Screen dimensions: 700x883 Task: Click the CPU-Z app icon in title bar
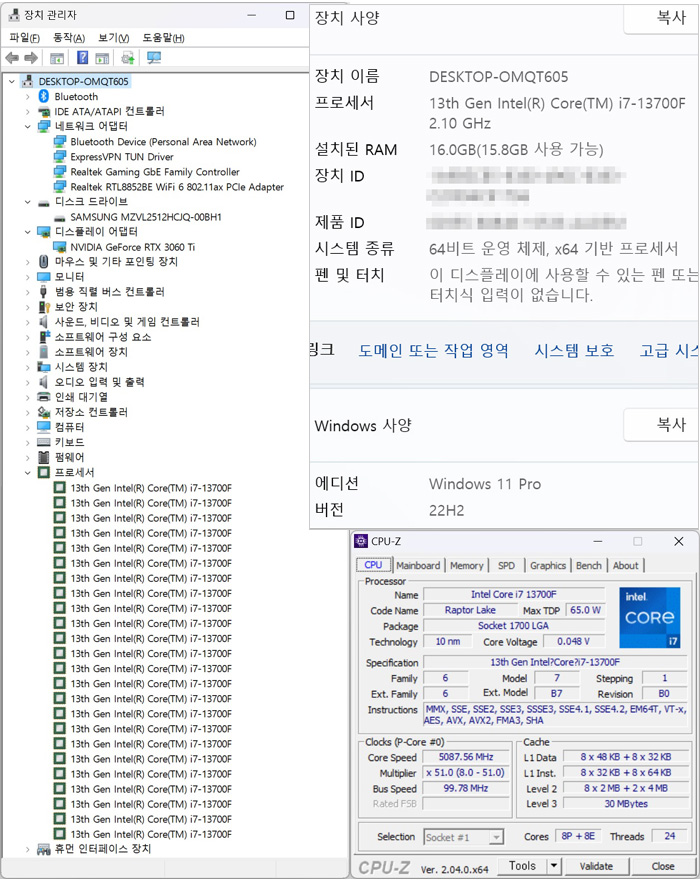[361, 541]
